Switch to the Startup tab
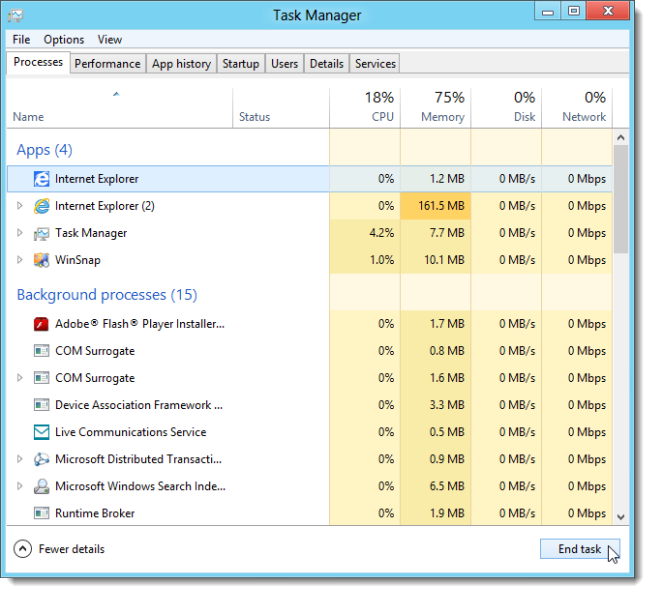The height and width of the screenshot is (593, 650). 241,64
